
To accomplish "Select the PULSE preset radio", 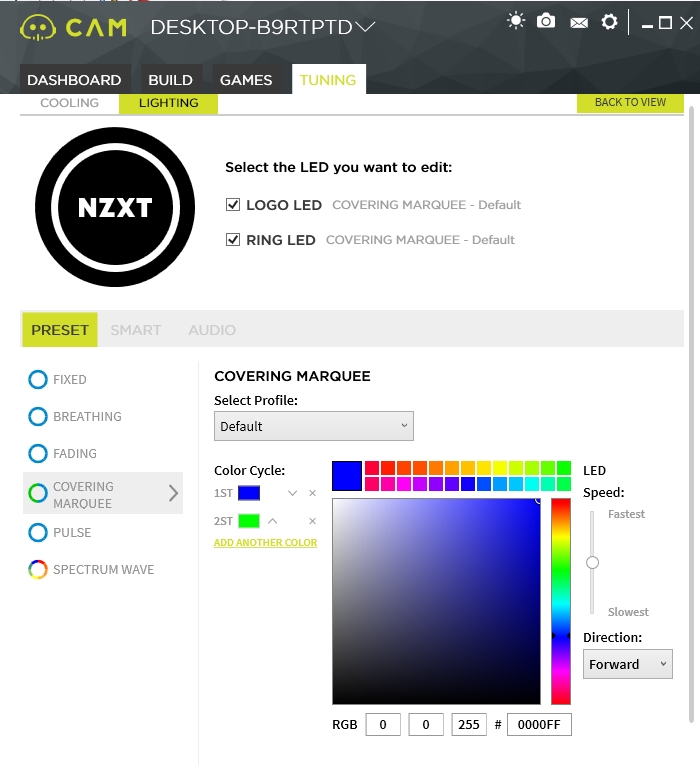I will pyautogui.click(x=38, y=532).
